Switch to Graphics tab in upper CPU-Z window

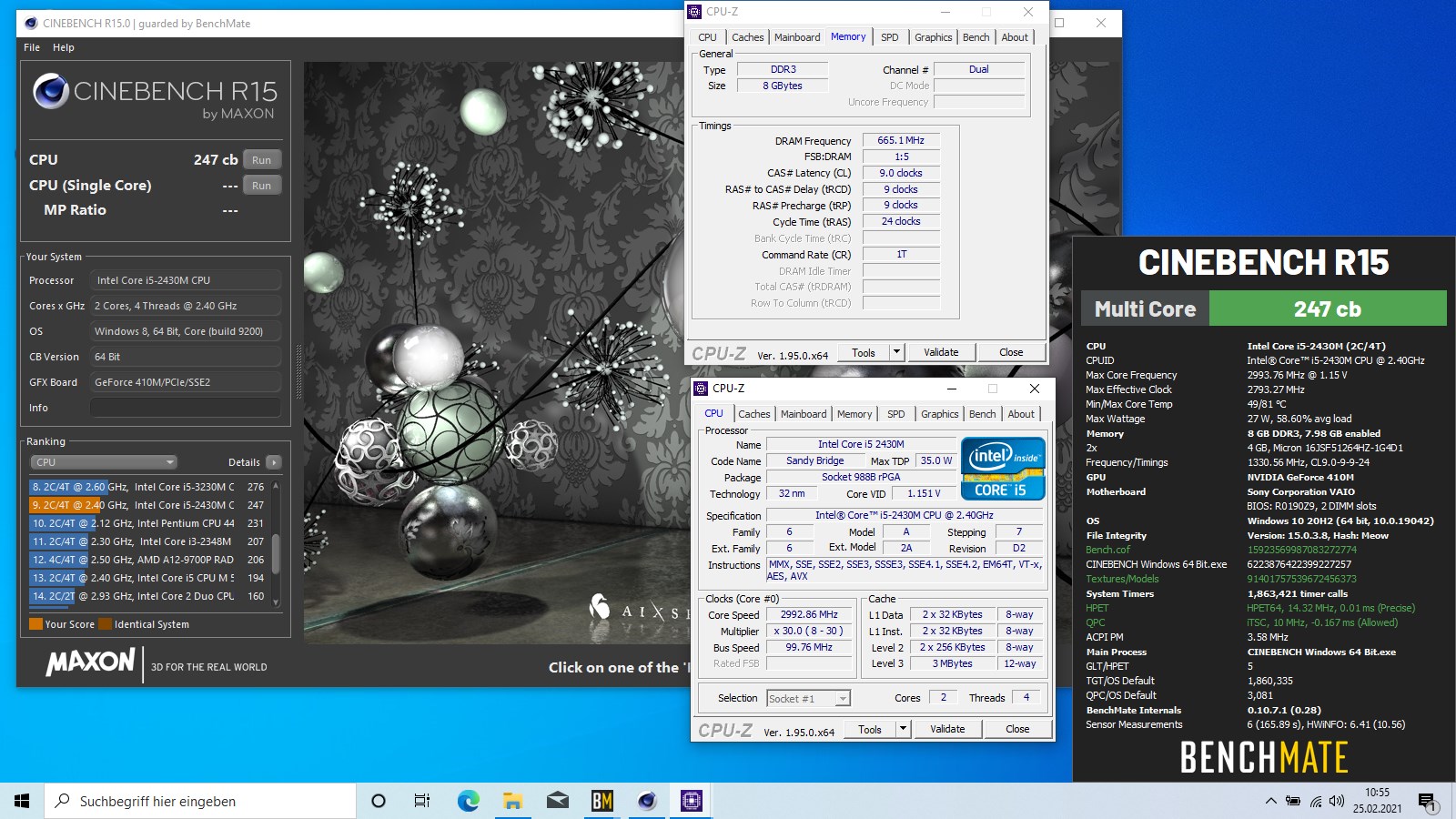point(934,37)
